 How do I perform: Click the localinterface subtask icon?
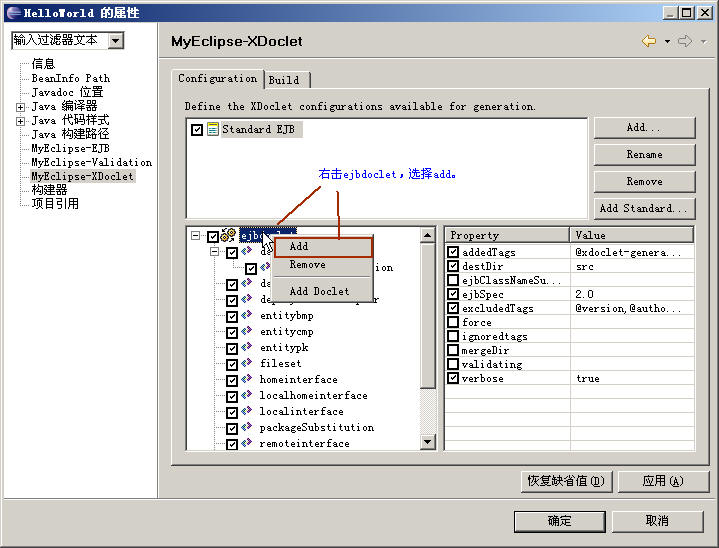point(247,410)
